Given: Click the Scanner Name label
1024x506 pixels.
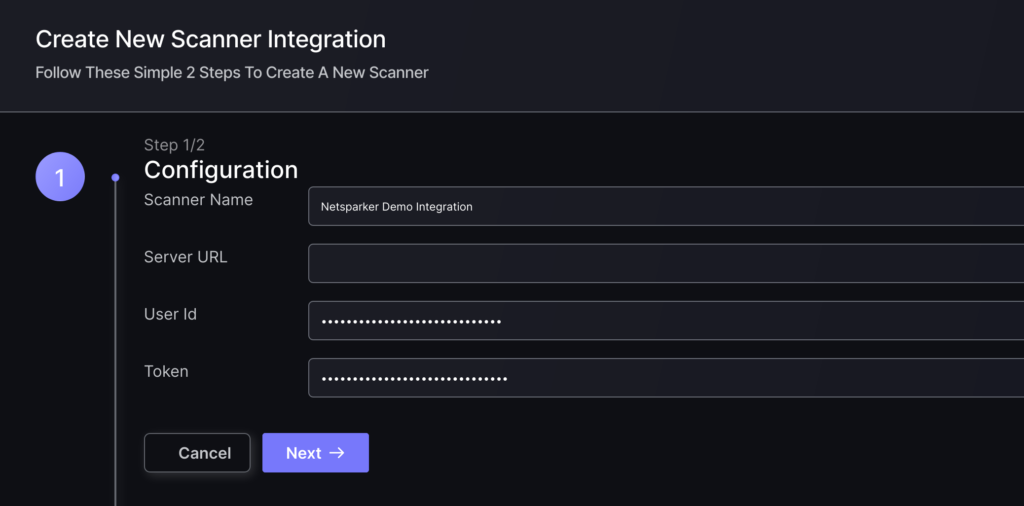Looking at the screenshot, I should (199, 200).
